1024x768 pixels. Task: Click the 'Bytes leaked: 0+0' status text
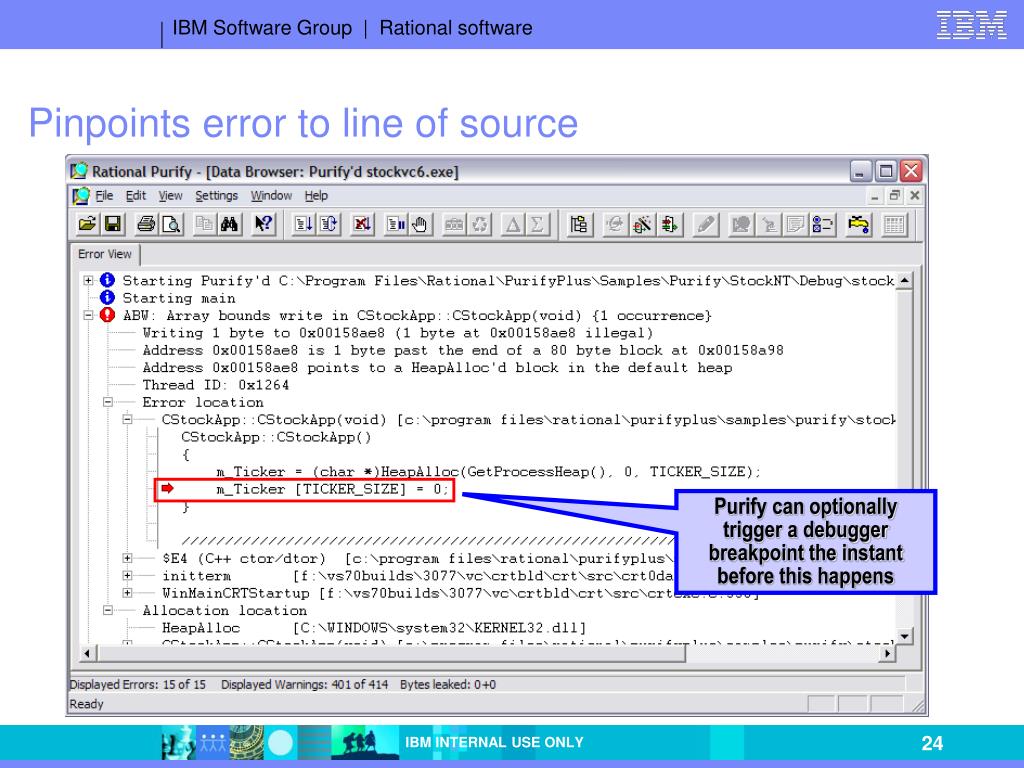tap(448, 684)
